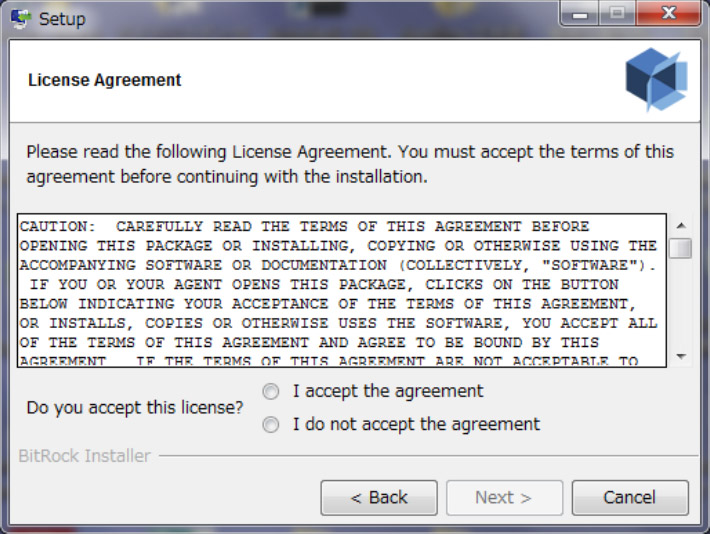Close the Setup dialog with the X
Screen dimensions: 710x534
click(x=668, y=15)
